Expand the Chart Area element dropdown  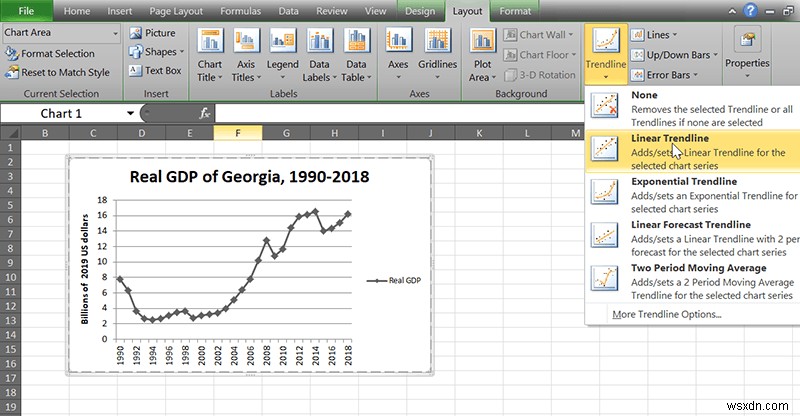[115, 33]
